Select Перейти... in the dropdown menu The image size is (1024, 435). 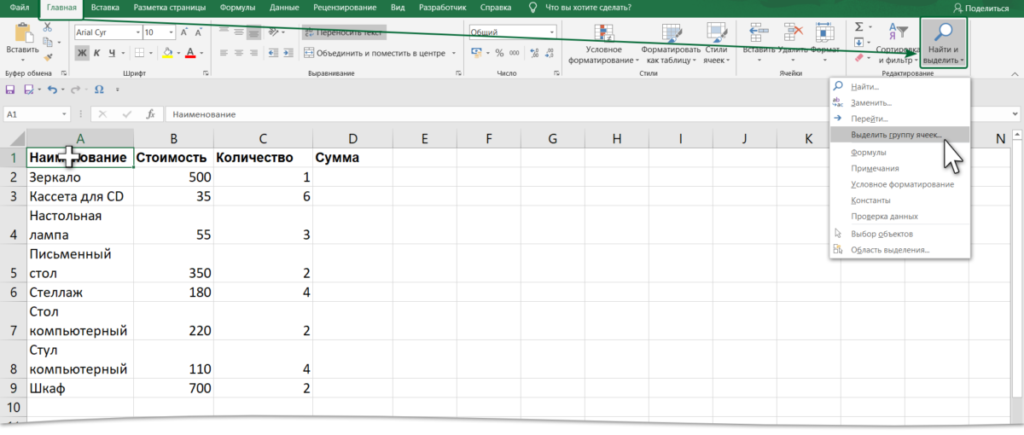[900, 119]
